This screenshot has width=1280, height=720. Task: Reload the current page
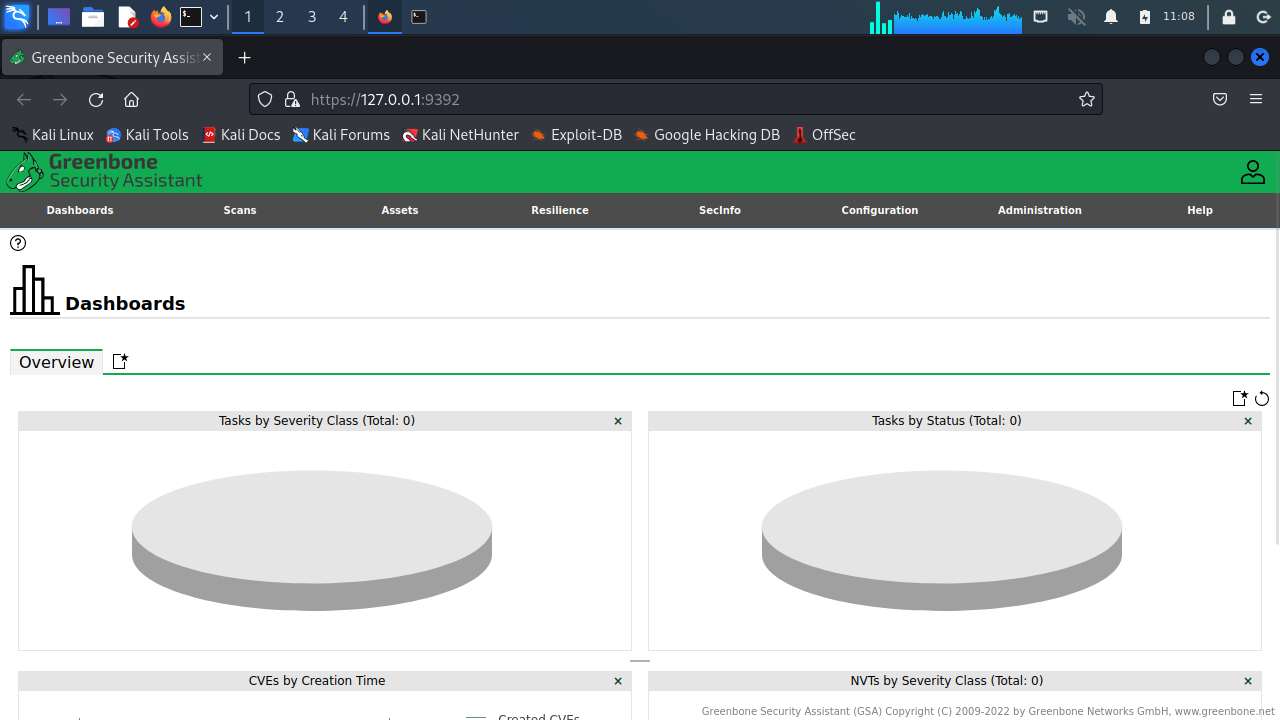pos(96,99)
